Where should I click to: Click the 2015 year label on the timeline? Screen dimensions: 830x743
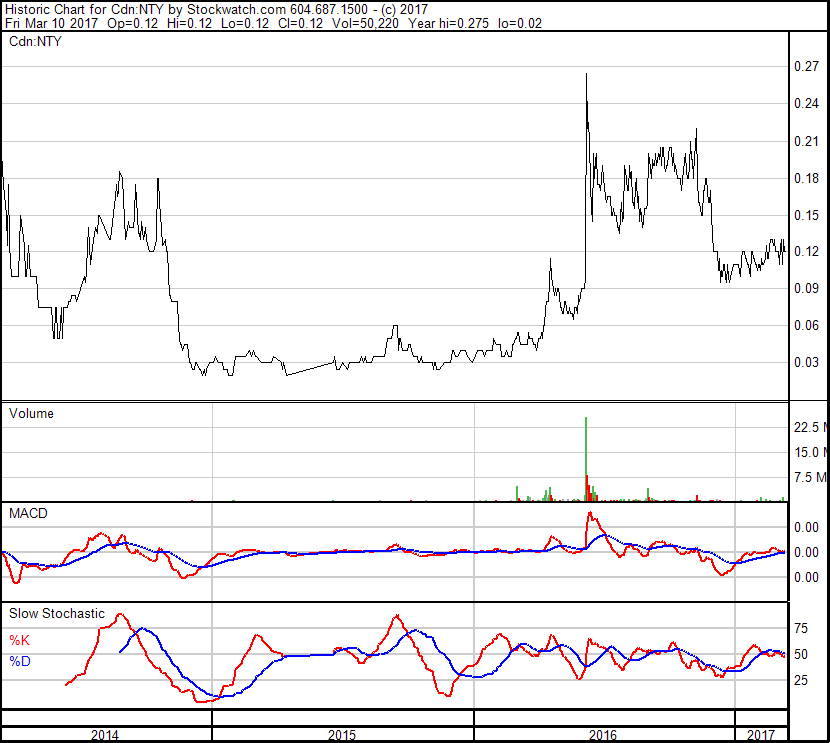point(342,735)
